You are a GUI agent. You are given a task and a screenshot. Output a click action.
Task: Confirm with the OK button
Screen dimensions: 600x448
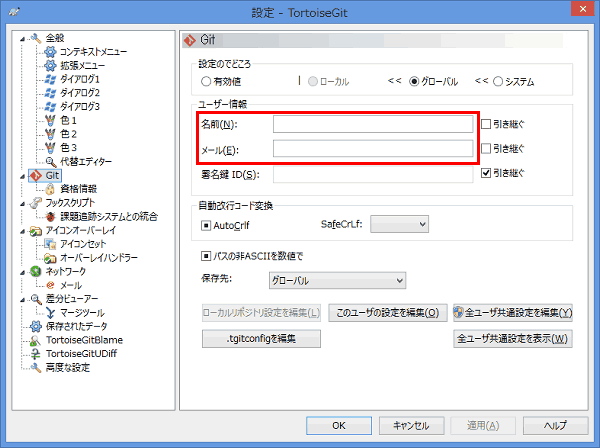pyautogui.click(x=339, y=425)
